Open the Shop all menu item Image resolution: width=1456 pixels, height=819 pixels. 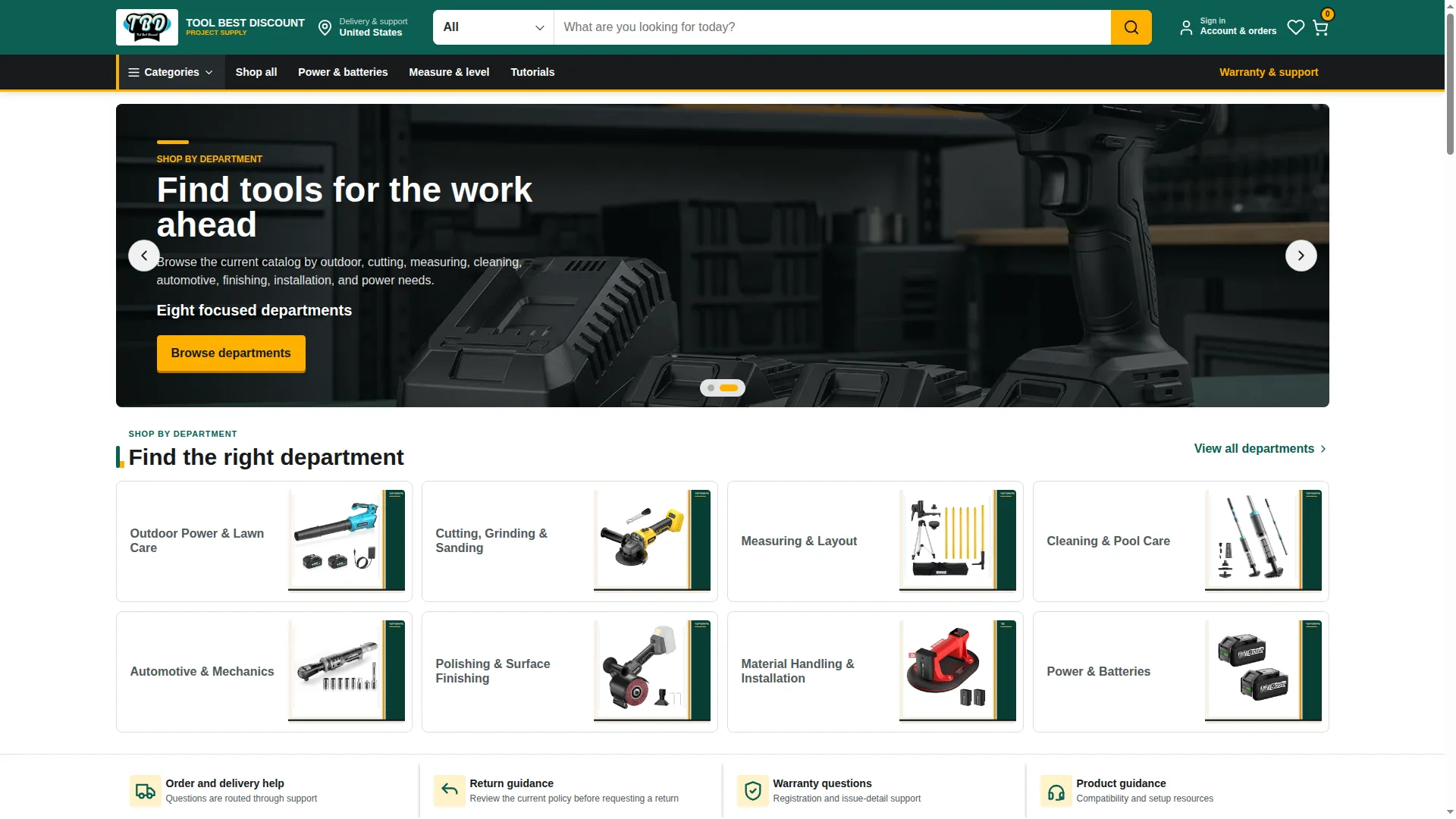coord(256,72)
